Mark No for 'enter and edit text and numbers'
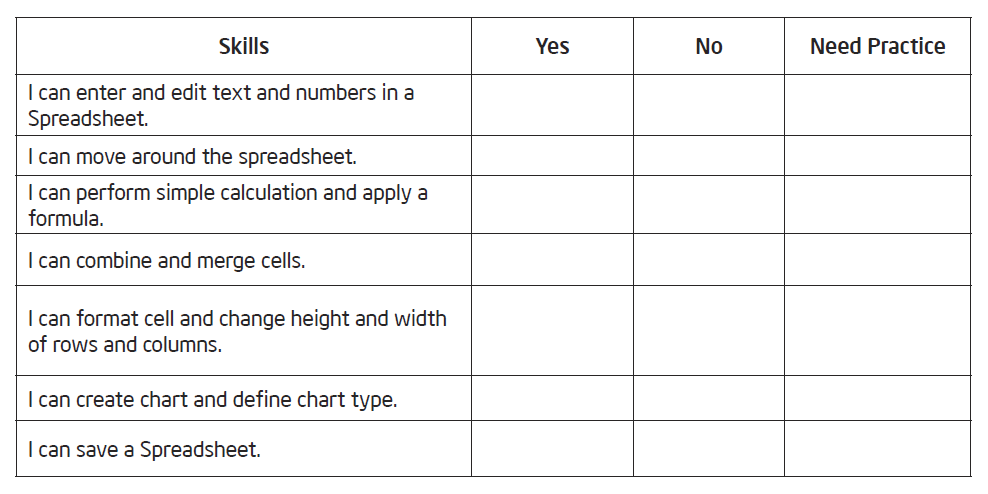Screen dimensions: 988x494 [x=708, y=105]
